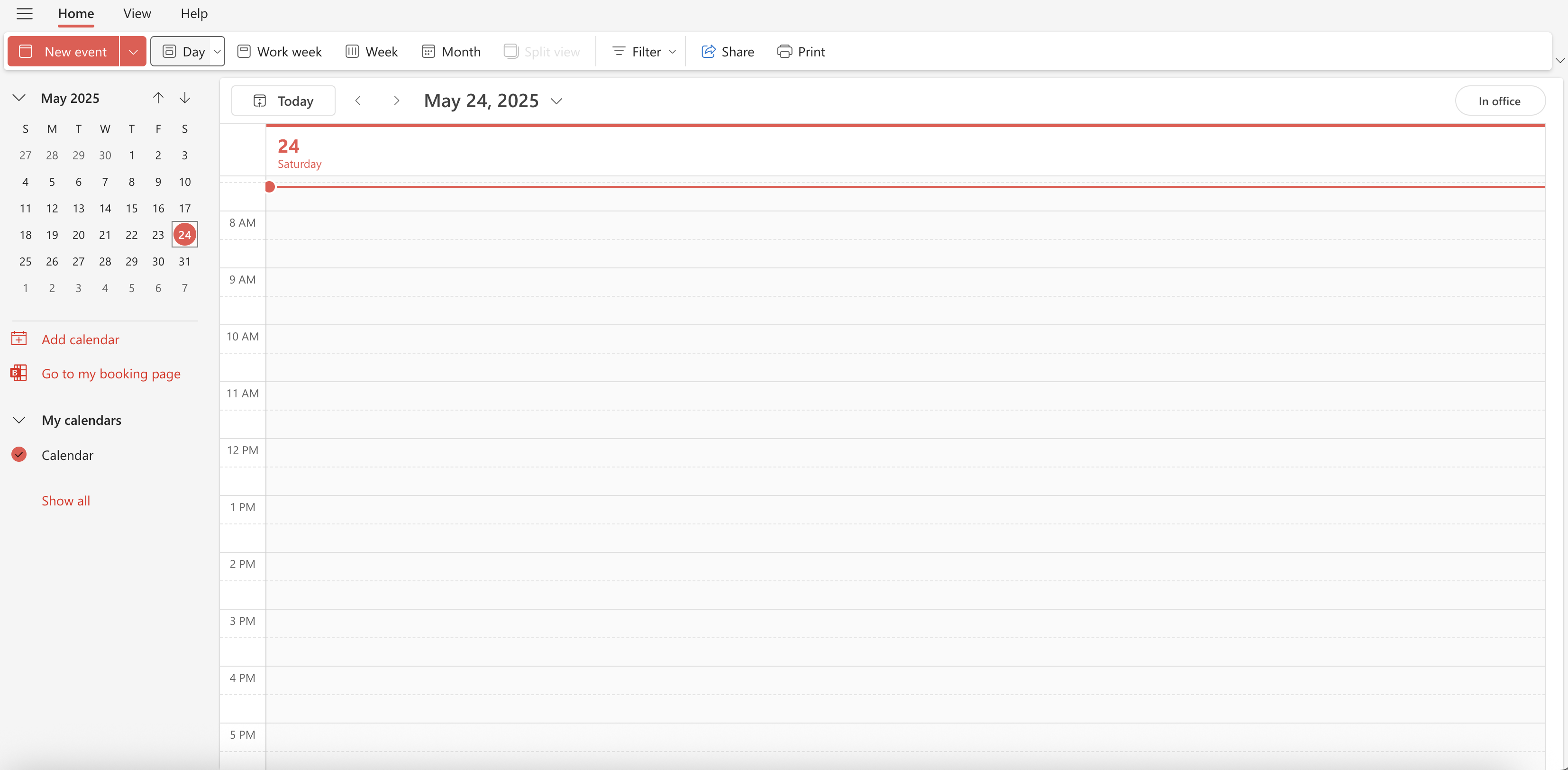
Task: Click the Share calendar icon
Action: click(709, 51)
